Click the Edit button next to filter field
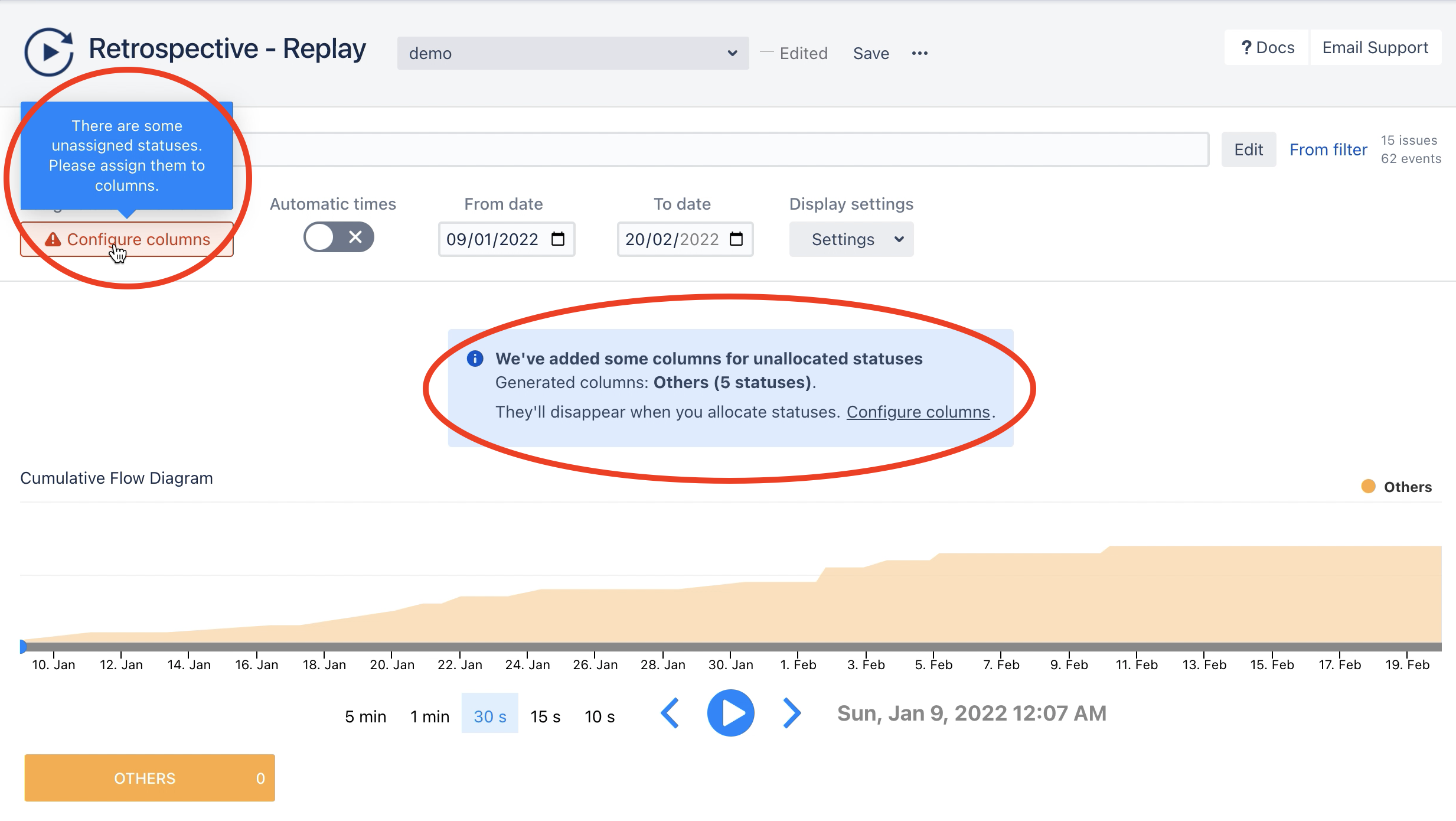1456x821 pixels. pos(1248,149)
